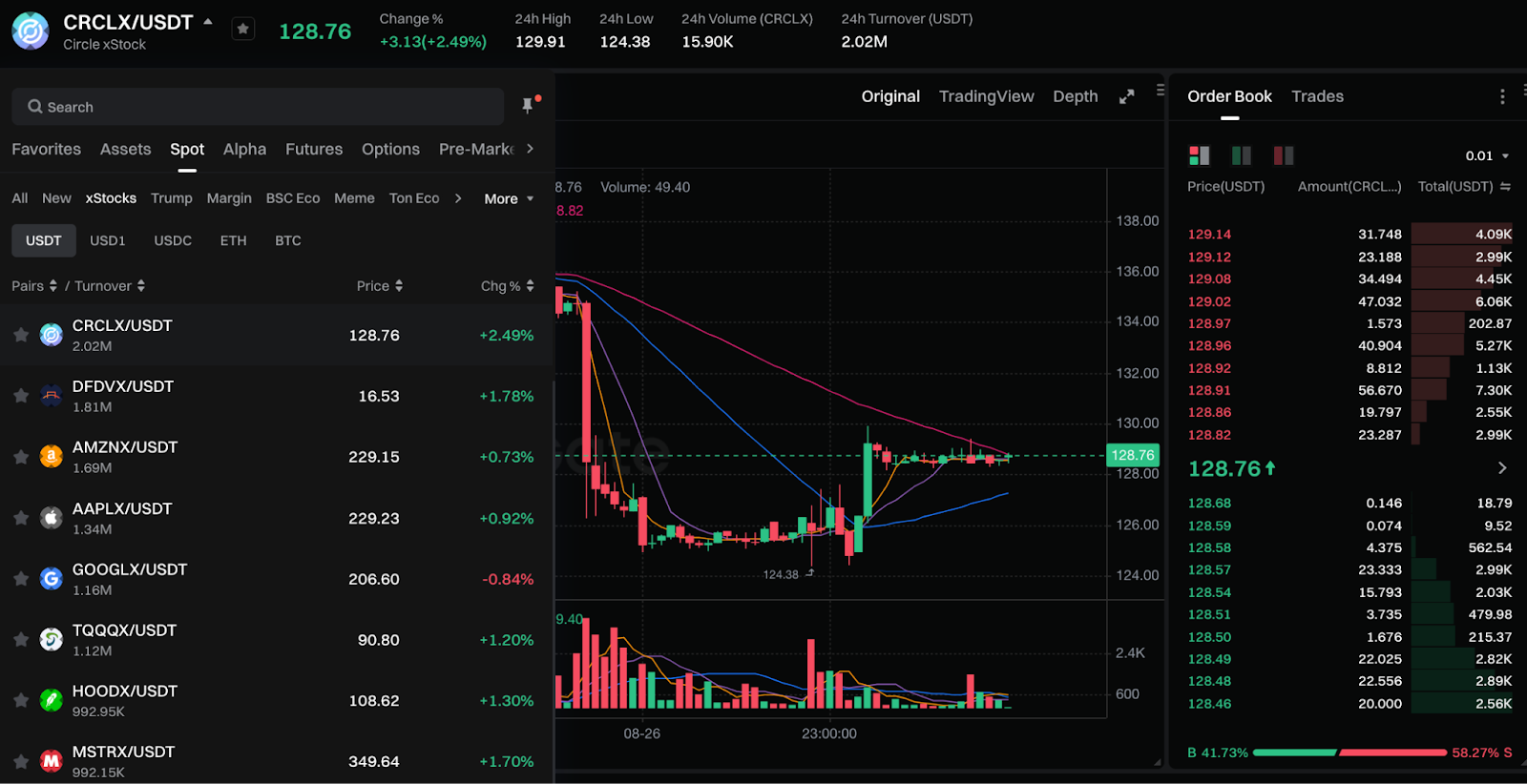The image size is (1527, 784).
Task: Sort list by Turnover
Action: [x=110, y=286]
